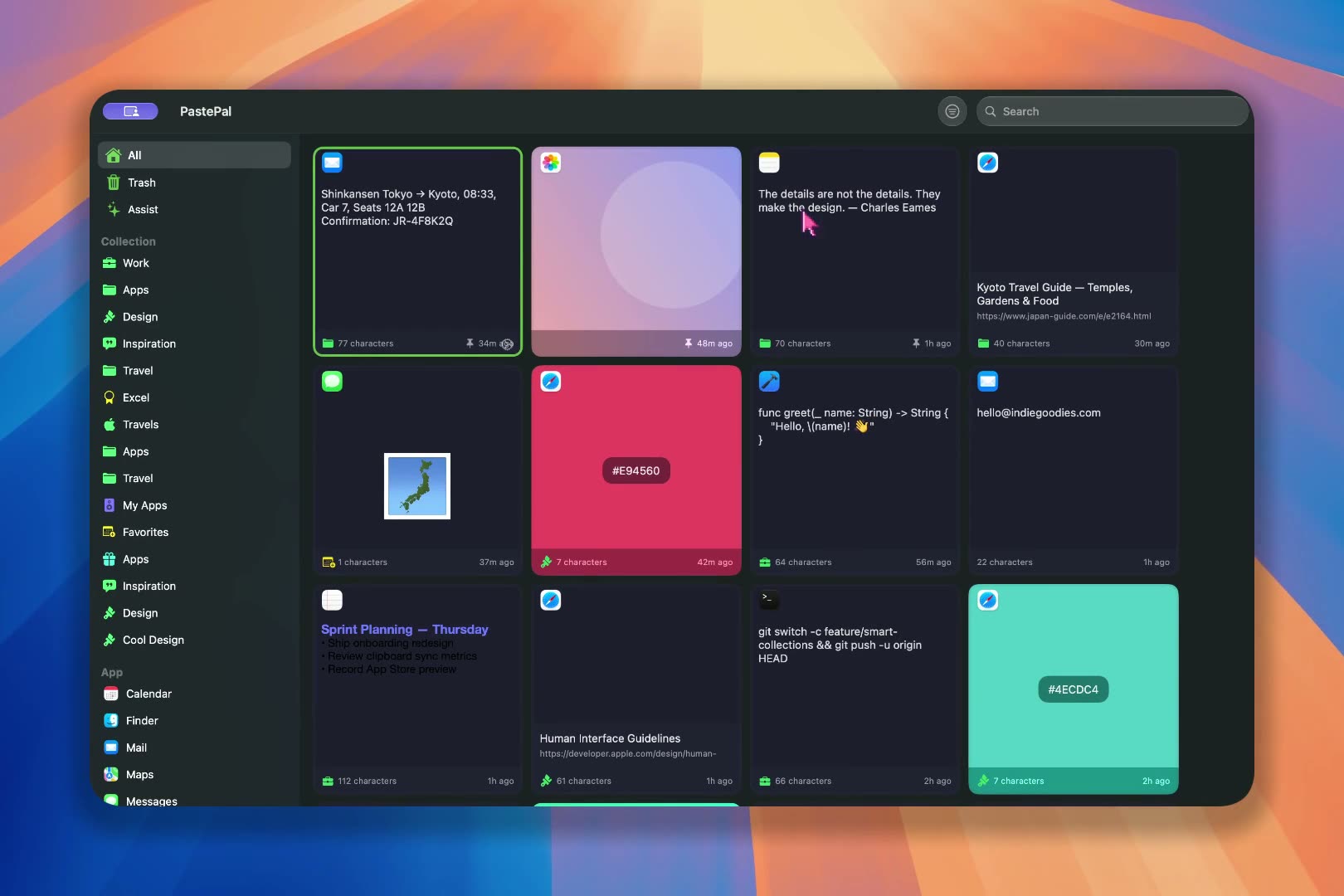Open the Favorites collection

click(x=194, y=533)
